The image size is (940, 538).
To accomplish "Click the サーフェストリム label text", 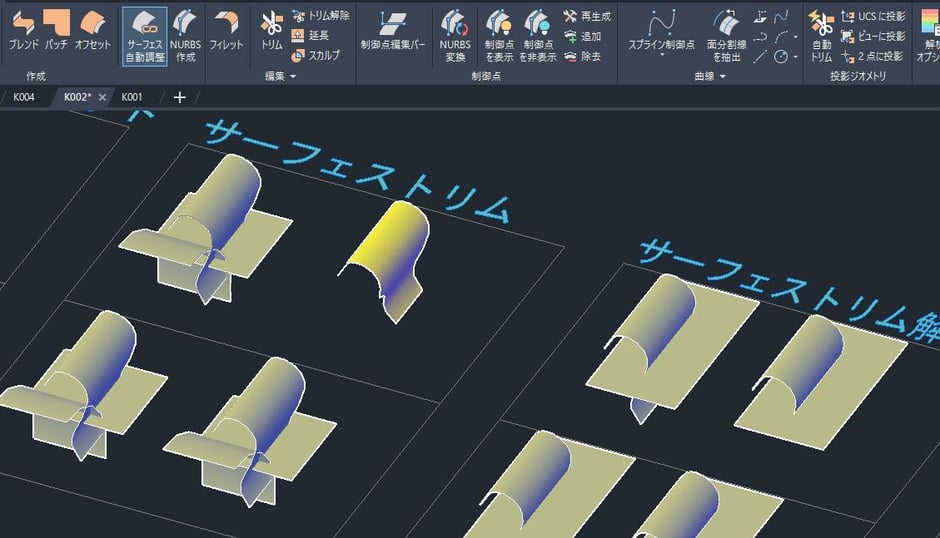I will pyautogui.click(x=358, y=171).
